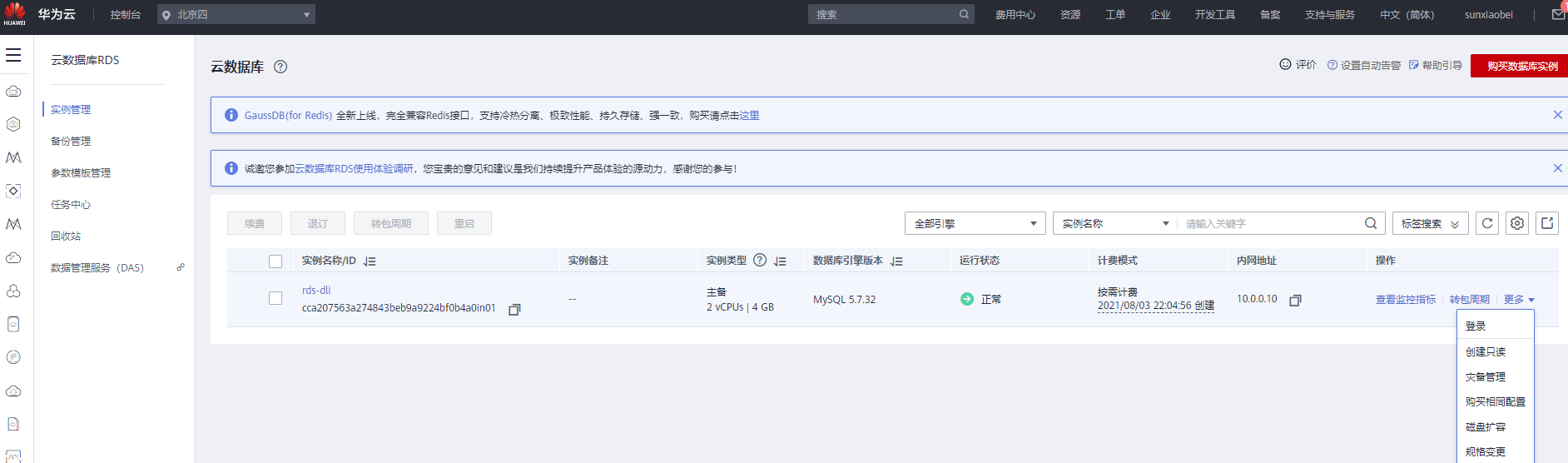Click 设置自动告警 at the top right
This screenshot has width=1568, height=463.
click(x=1364, y=65)
